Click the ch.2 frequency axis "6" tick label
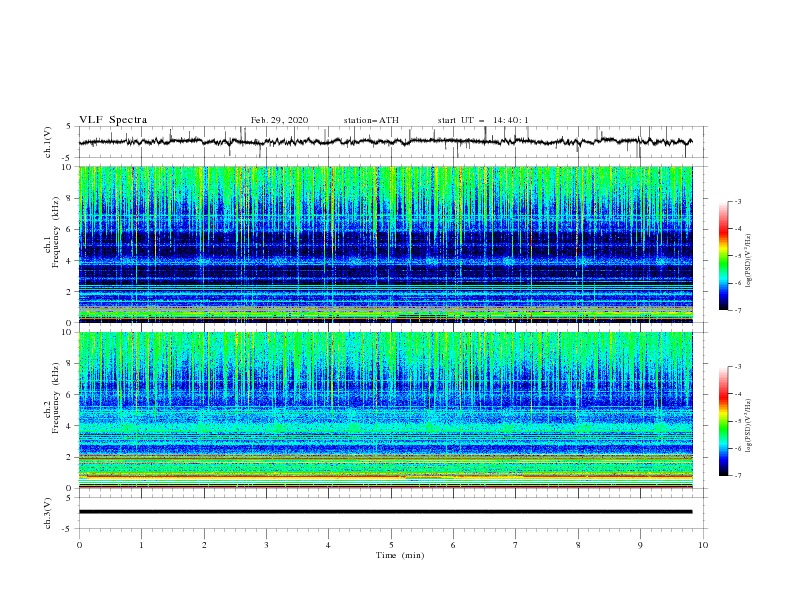The width and height of the screenshot is (792, 612). 70,395
